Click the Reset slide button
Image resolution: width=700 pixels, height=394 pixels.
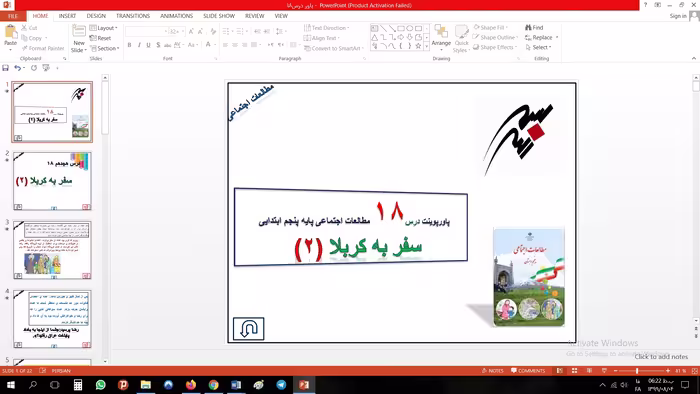pos(100,38)
